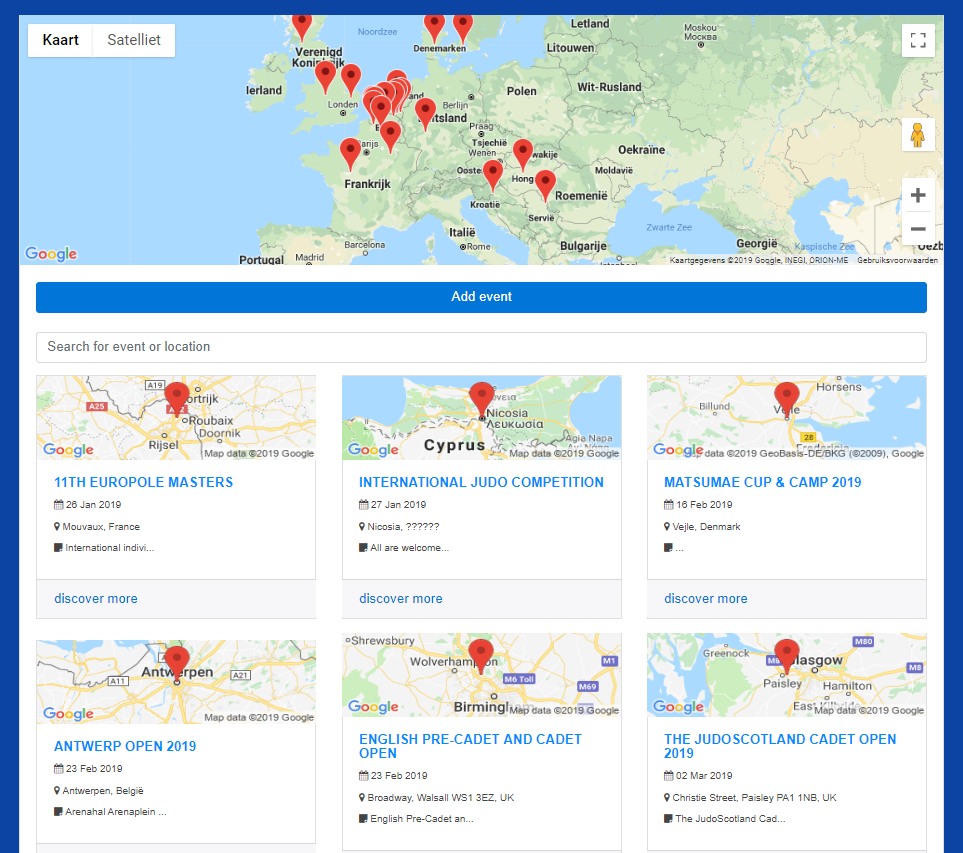Click the 16 Feb 2019 date
Screen dimensions: 963x853
coord(704,505)
